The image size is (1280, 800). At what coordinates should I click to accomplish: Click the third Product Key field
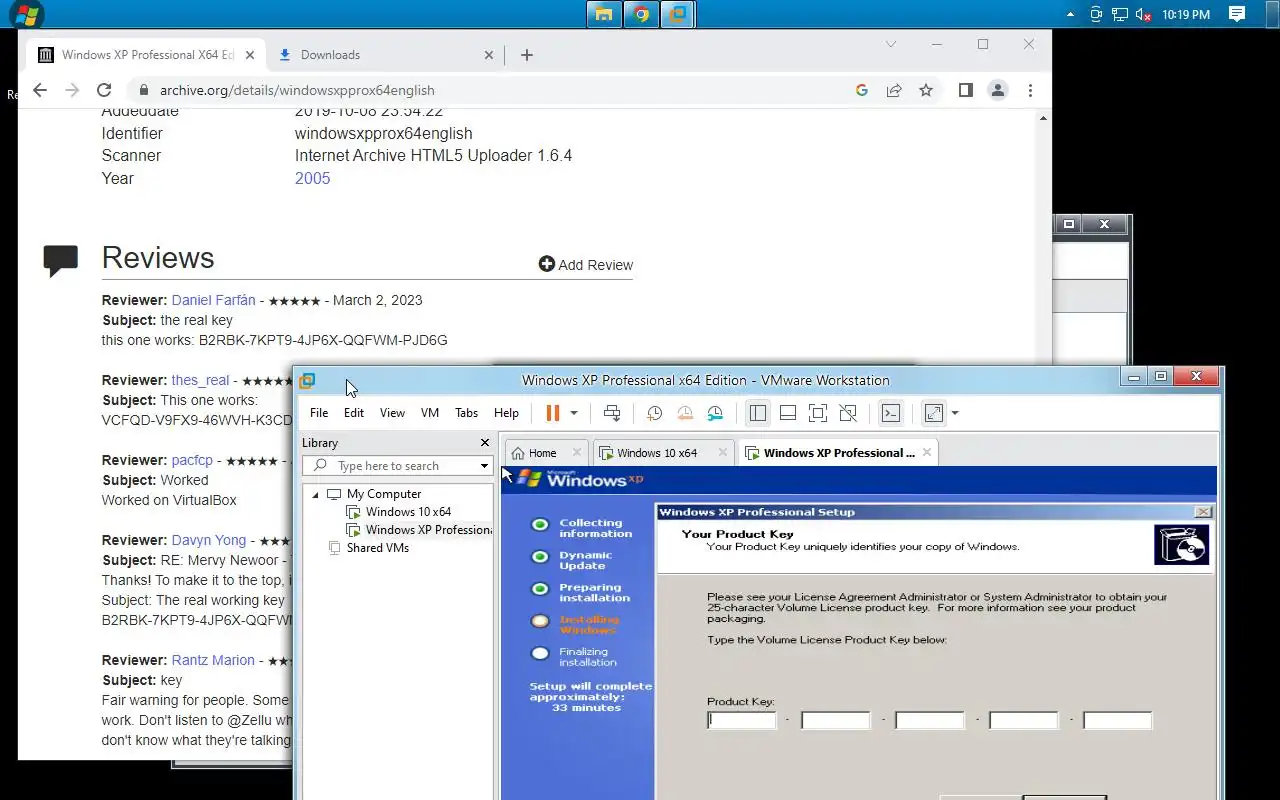[930, 720]
